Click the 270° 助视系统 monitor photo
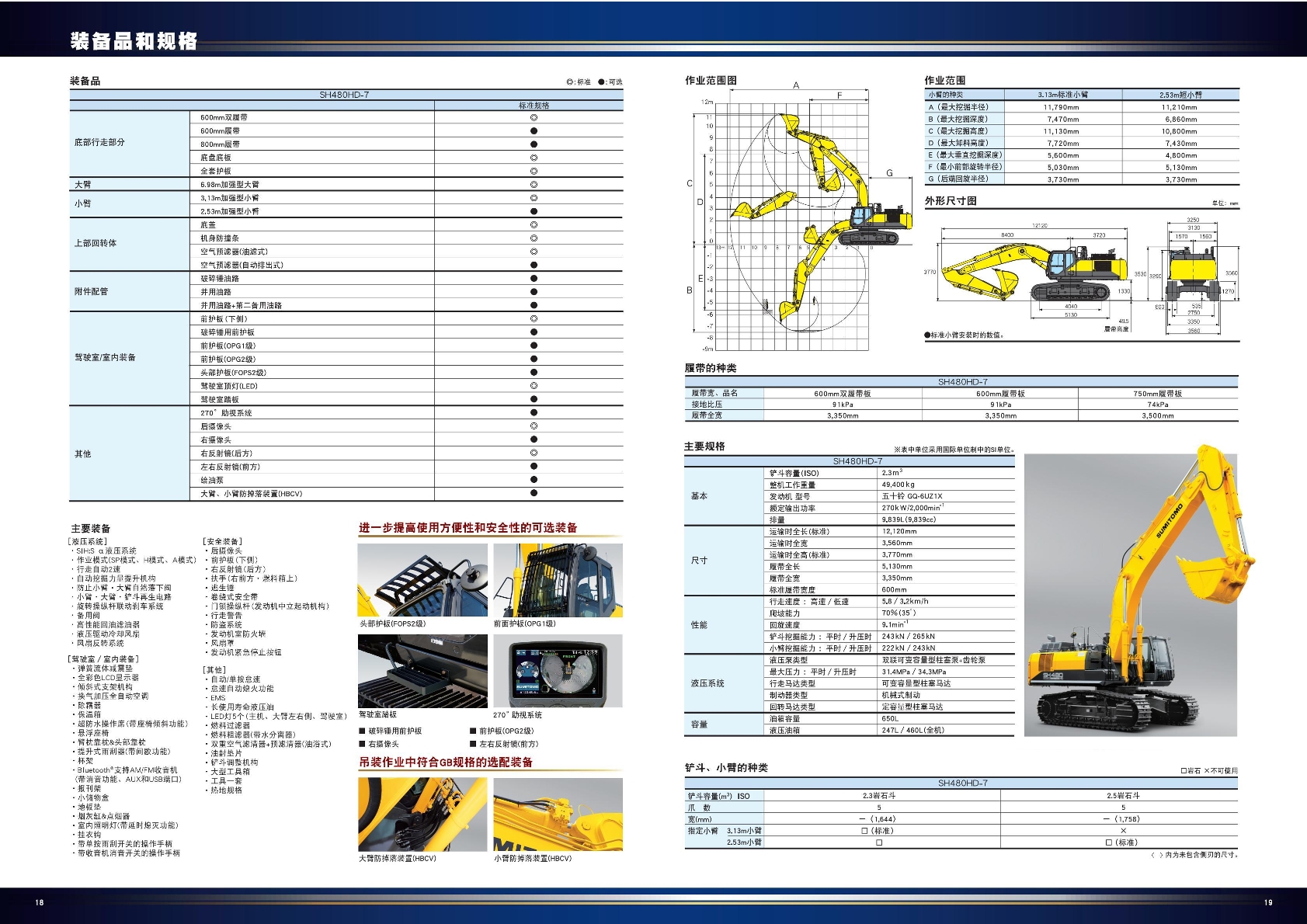The width and height of the screenshot is (1307, 924). (558, 671)
